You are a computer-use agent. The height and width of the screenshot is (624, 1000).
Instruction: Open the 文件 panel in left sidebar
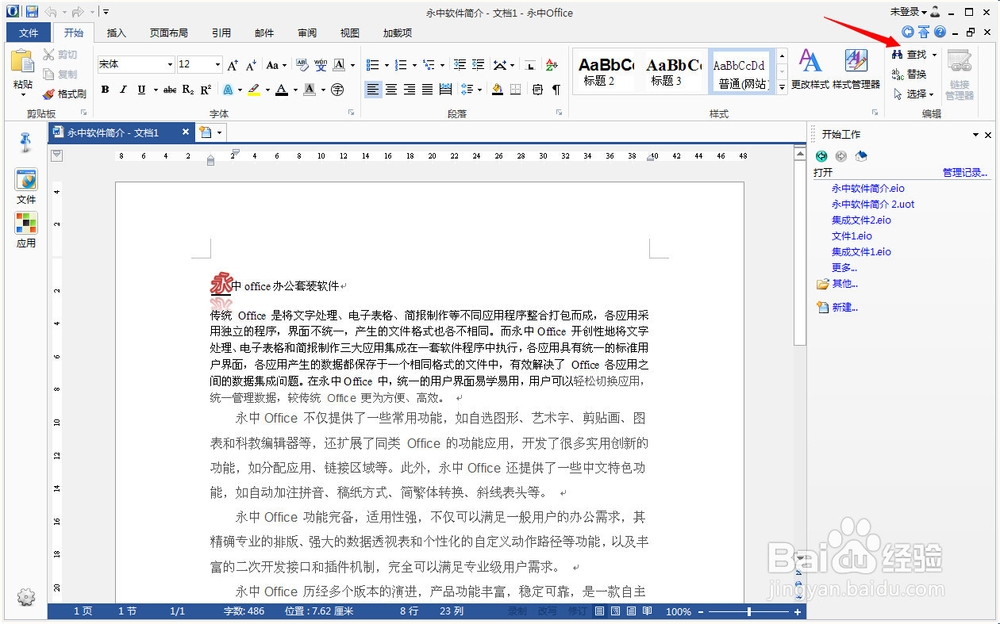pos(26,186)
